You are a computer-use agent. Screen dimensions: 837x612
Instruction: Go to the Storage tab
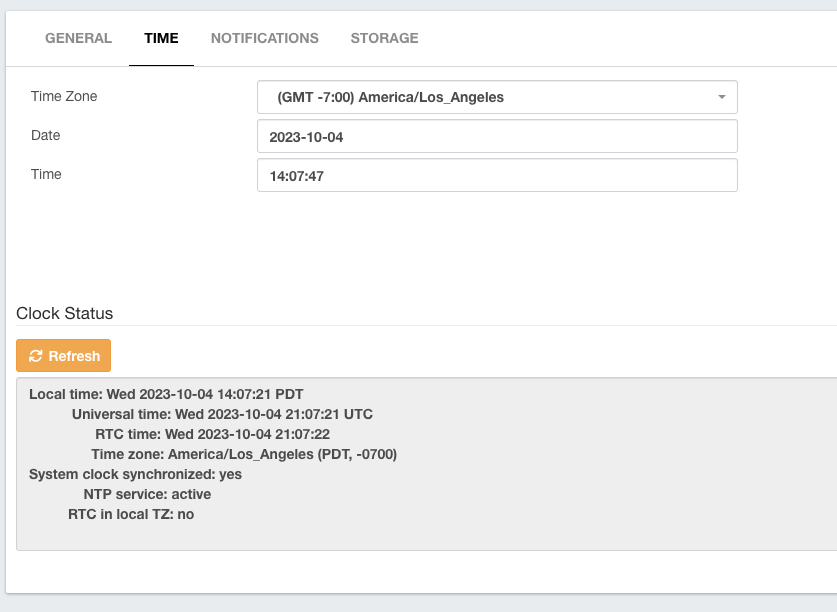(x=384, y=38)
